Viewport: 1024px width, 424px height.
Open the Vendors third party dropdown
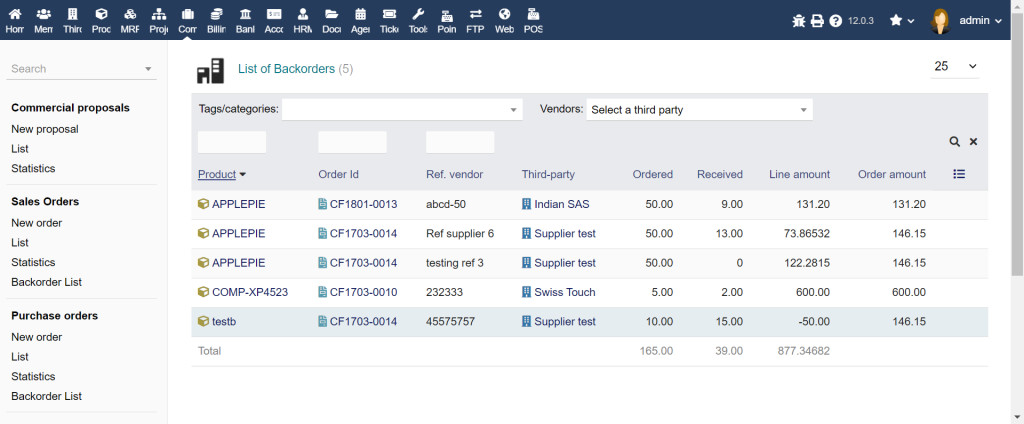click(x=699, y=110)
